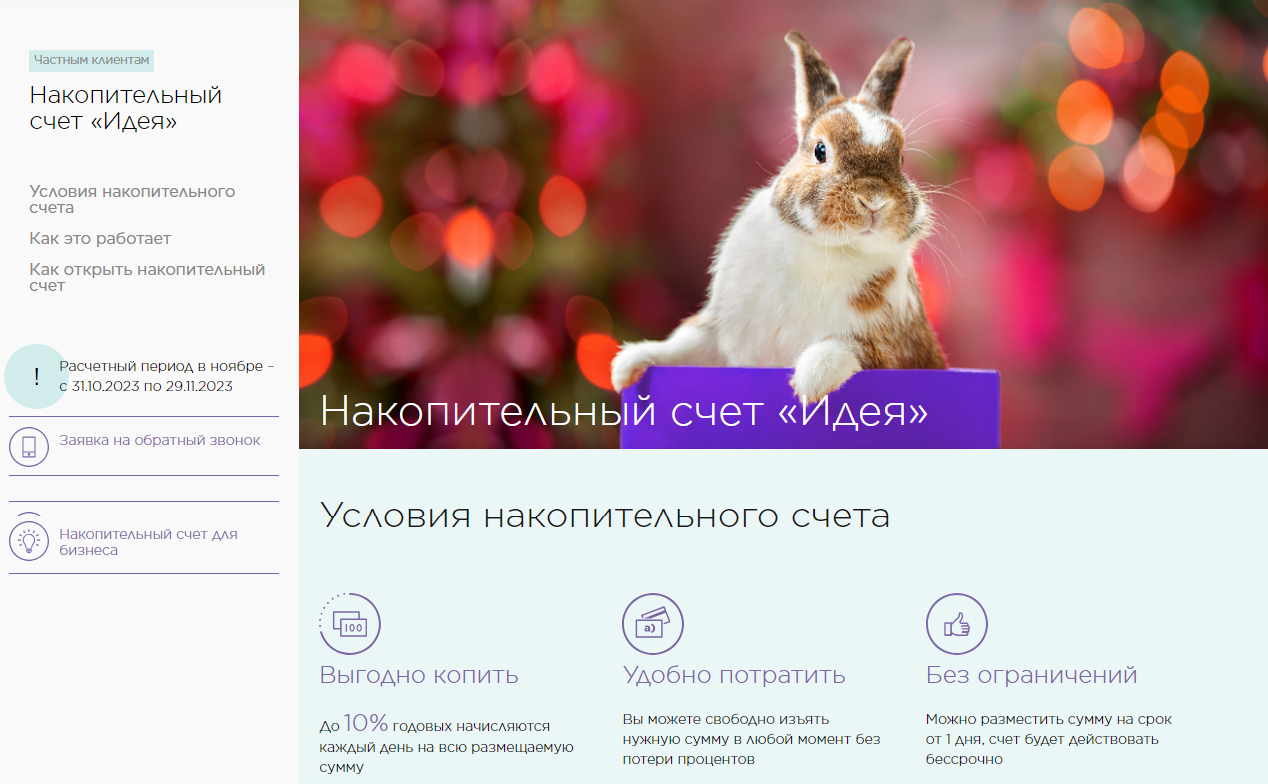Image resolution: width=1268 pixels, height=784 pixels.
Task: Click the Расчетный период в ноябре notice text
Action: point(167,376)
